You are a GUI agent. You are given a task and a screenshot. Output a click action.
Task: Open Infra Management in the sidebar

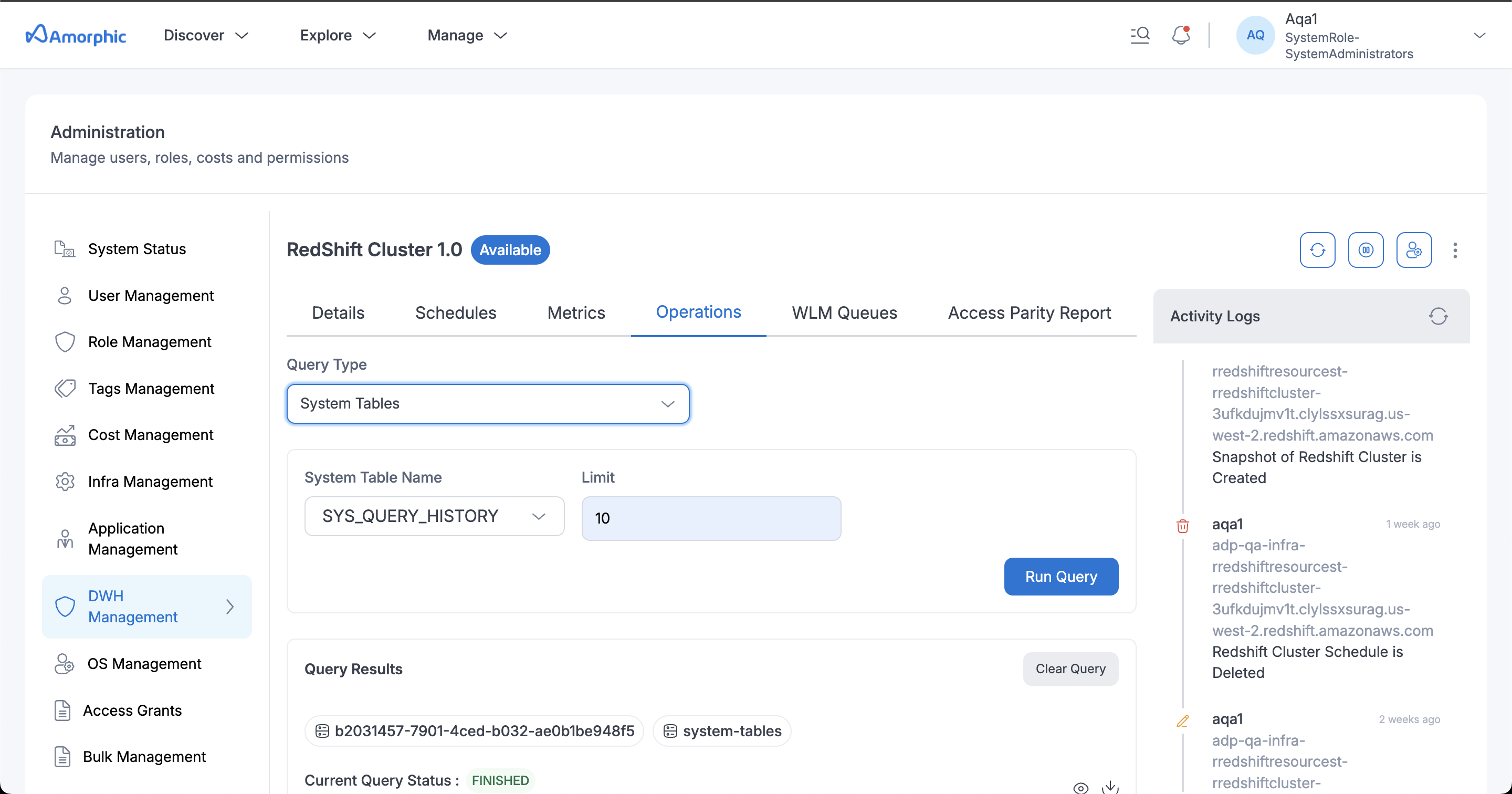pos(150,482)
